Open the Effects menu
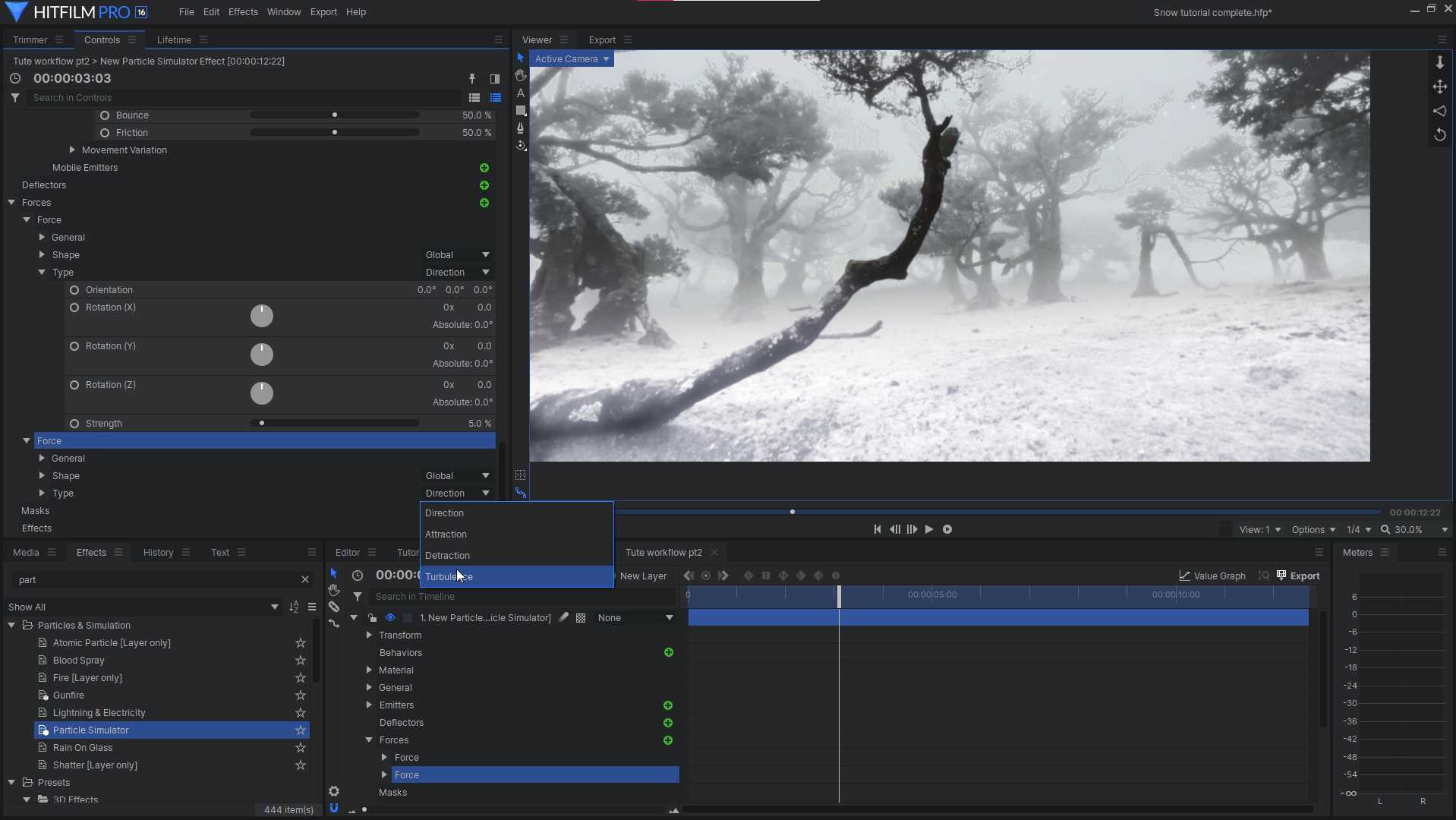Viewport: 1456px width, 820px height. click(243, 12)
